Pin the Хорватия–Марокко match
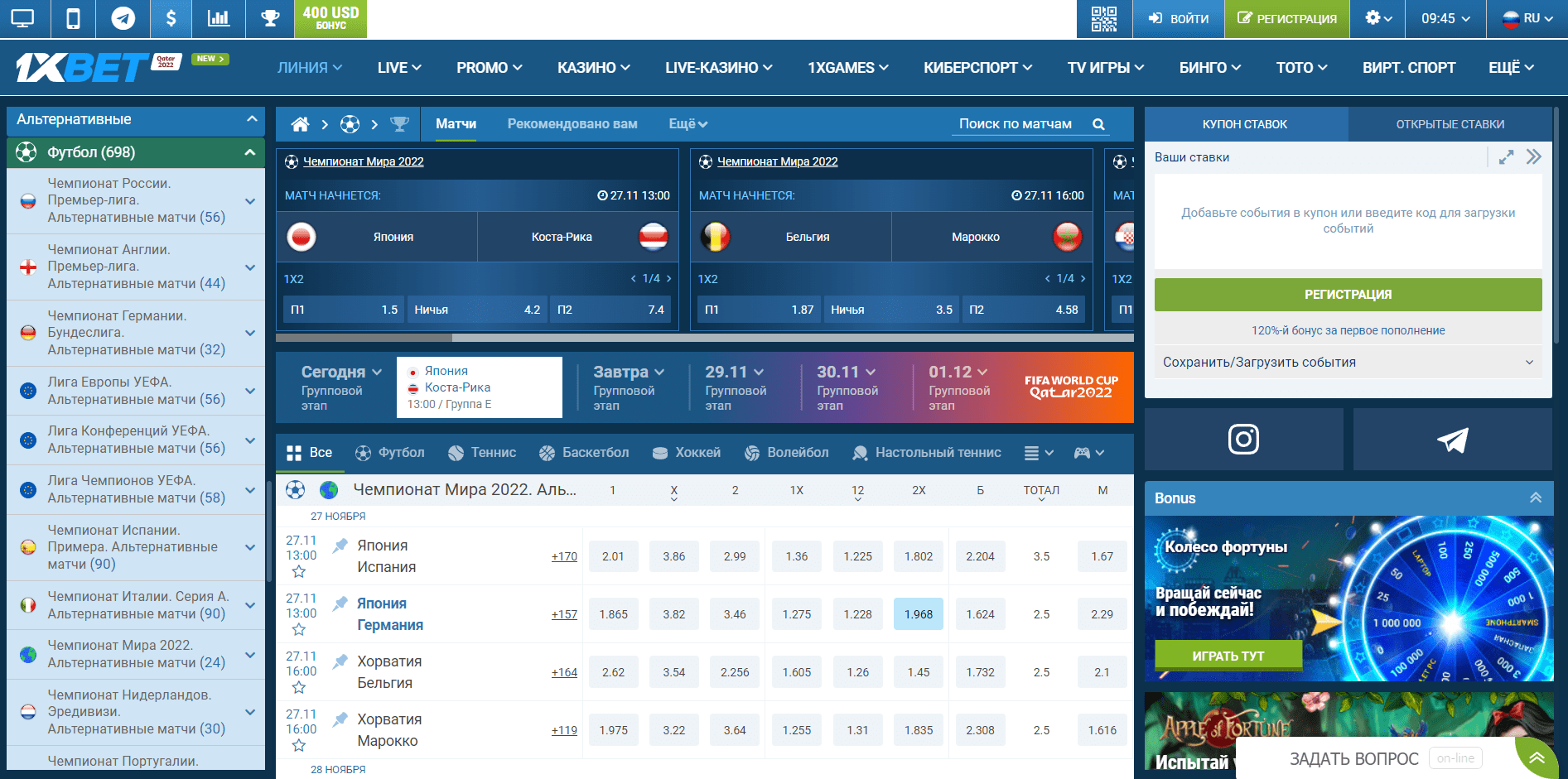 click(340, 719)
